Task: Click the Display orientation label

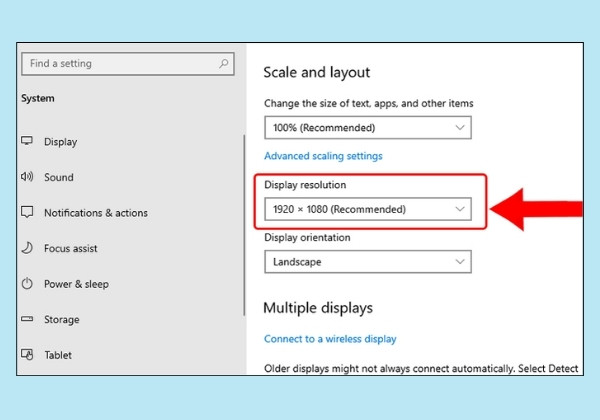Action: coord(307,238)
